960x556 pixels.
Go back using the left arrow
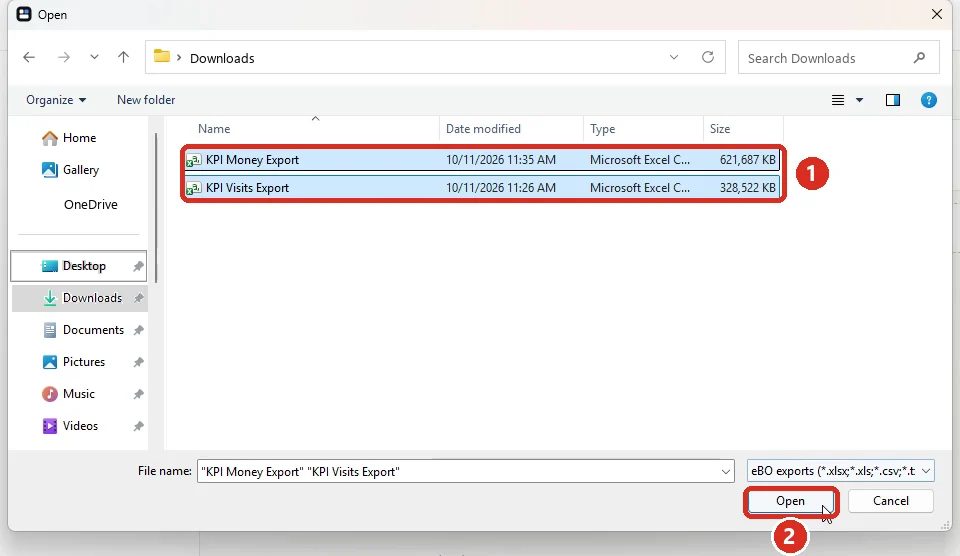[x=29, y=58]
